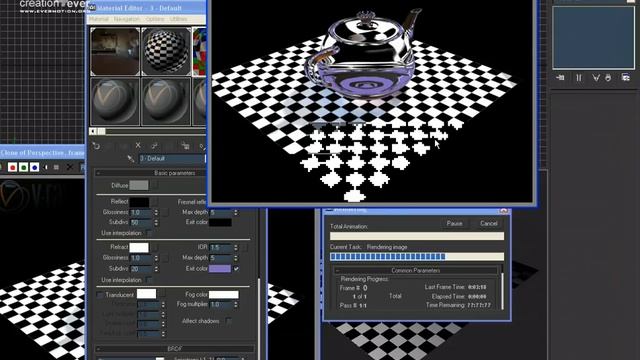Enable blue channel in frame buffer window

(35, 167)
